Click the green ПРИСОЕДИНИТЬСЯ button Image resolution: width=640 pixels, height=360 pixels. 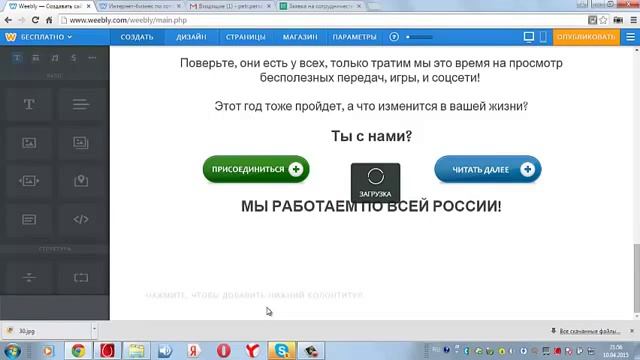pyautogui.click(x=256, y=169)
